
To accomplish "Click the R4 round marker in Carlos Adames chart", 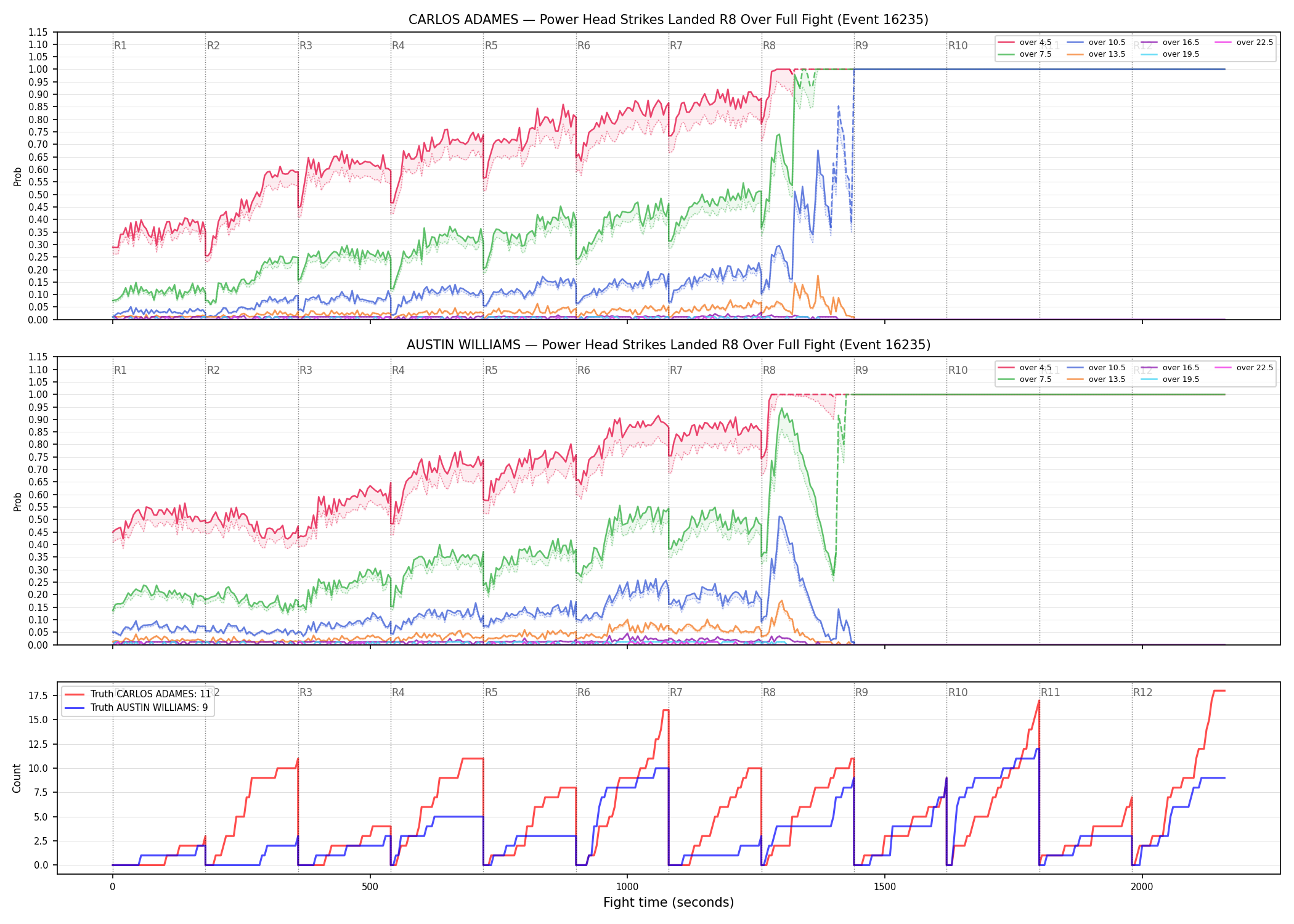I will pos(398,46).
